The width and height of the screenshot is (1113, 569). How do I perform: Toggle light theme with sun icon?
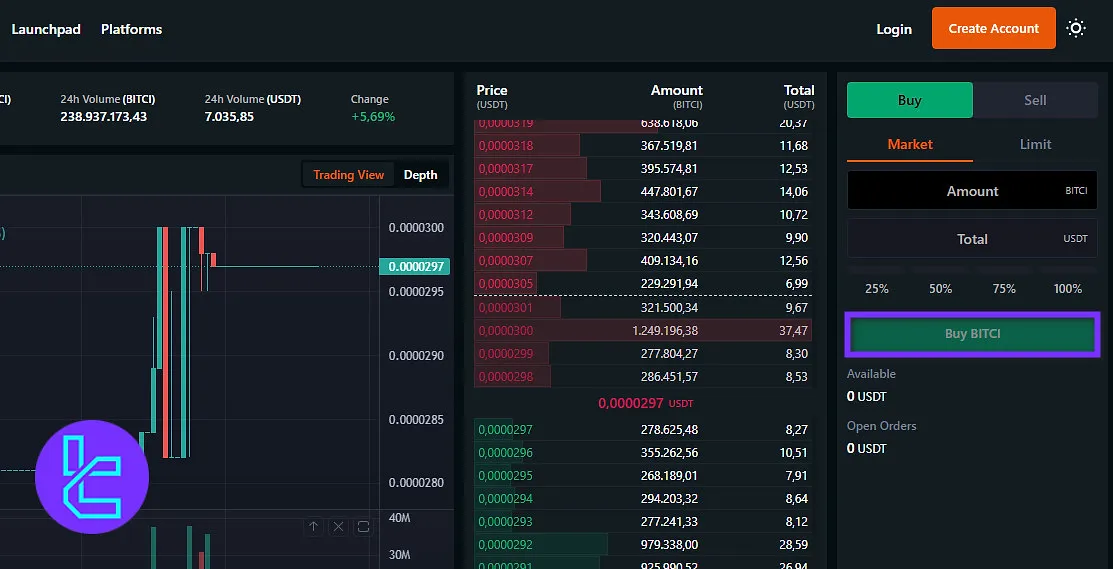[x=1076, y=28]
